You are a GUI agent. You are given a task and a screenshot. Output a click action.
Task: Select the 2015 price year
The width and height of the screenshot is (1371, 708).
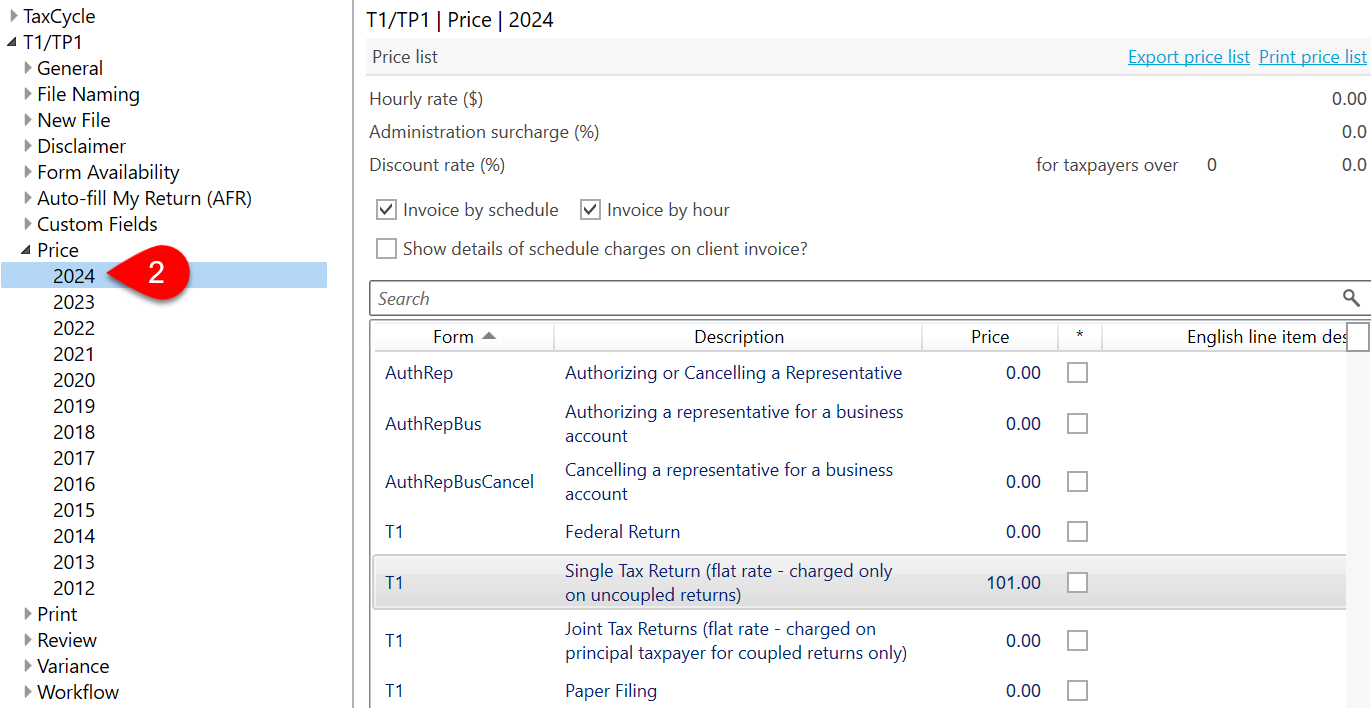pyautogui.click(x=74, y=510)
